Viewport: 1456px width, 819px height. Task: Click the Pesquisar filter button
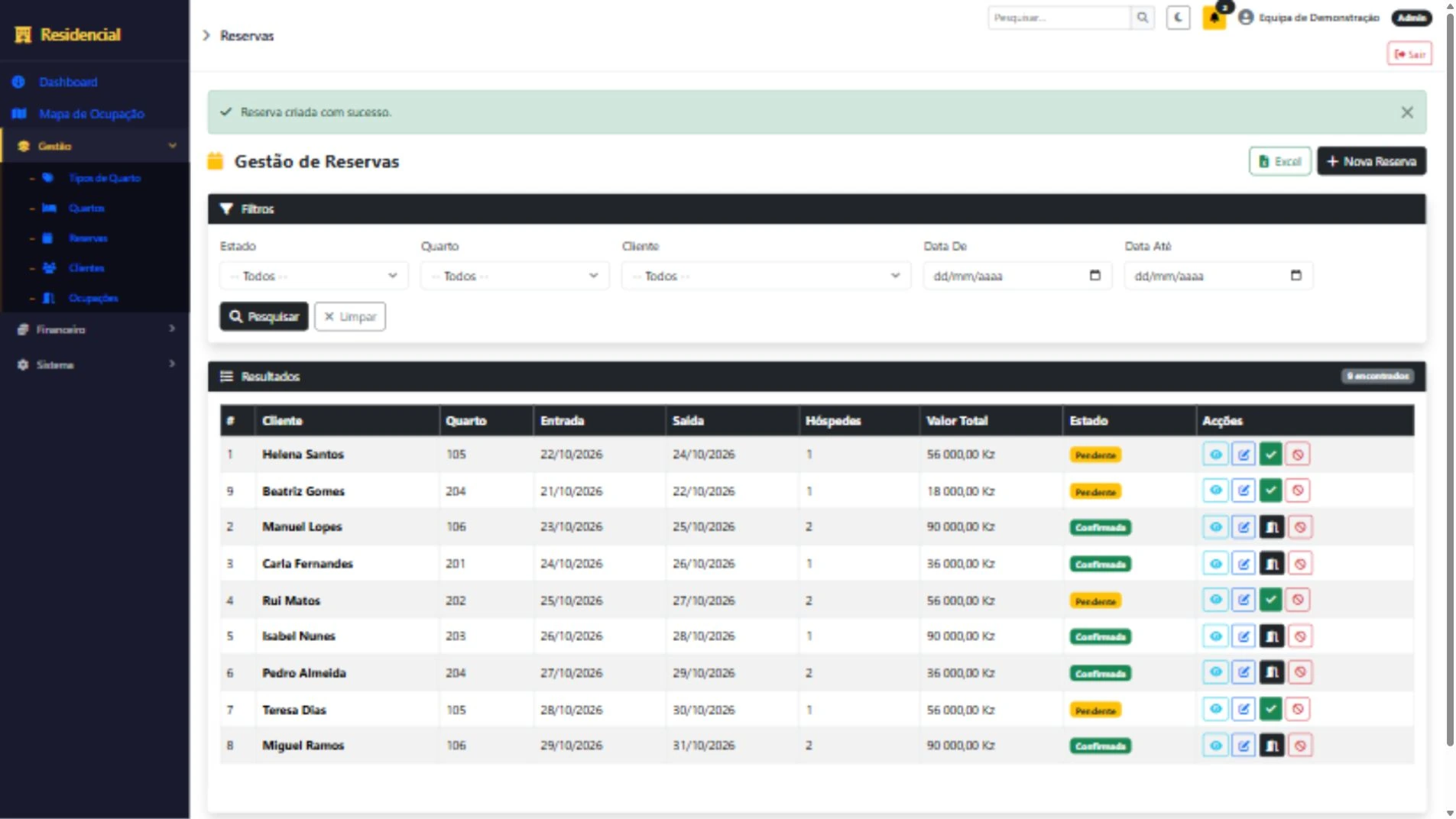coord(264,316)
